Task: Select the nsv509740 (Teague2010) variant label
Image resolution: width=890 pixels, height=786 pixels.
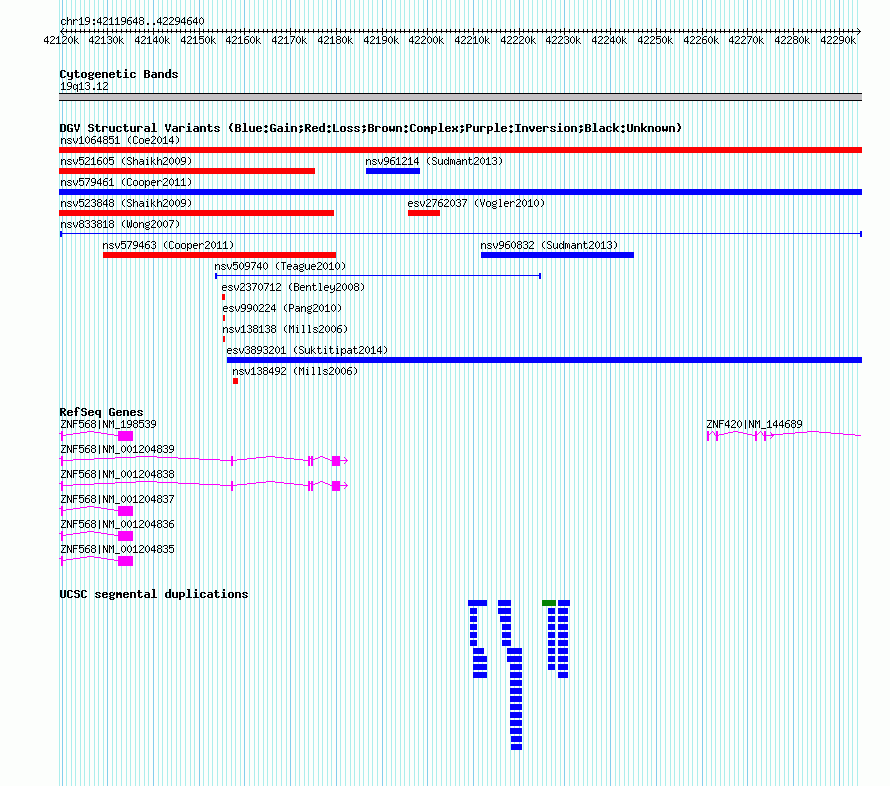Action: pyautogui.click(x=280, y=266)
